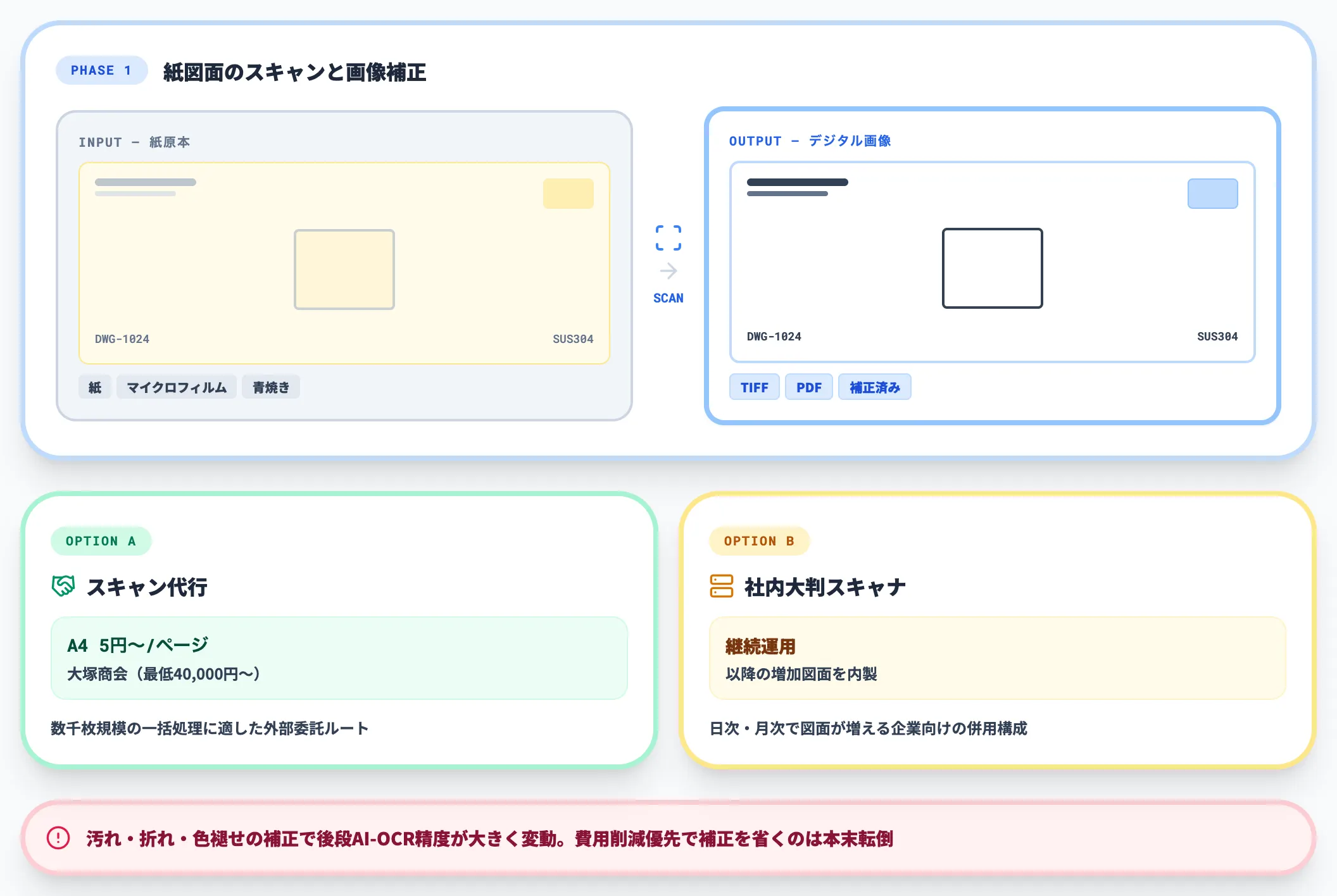1337x896 pixels.
Task: Click the DWG-1024 label on the OUTPUT drawing
Action: coord(774,336)
